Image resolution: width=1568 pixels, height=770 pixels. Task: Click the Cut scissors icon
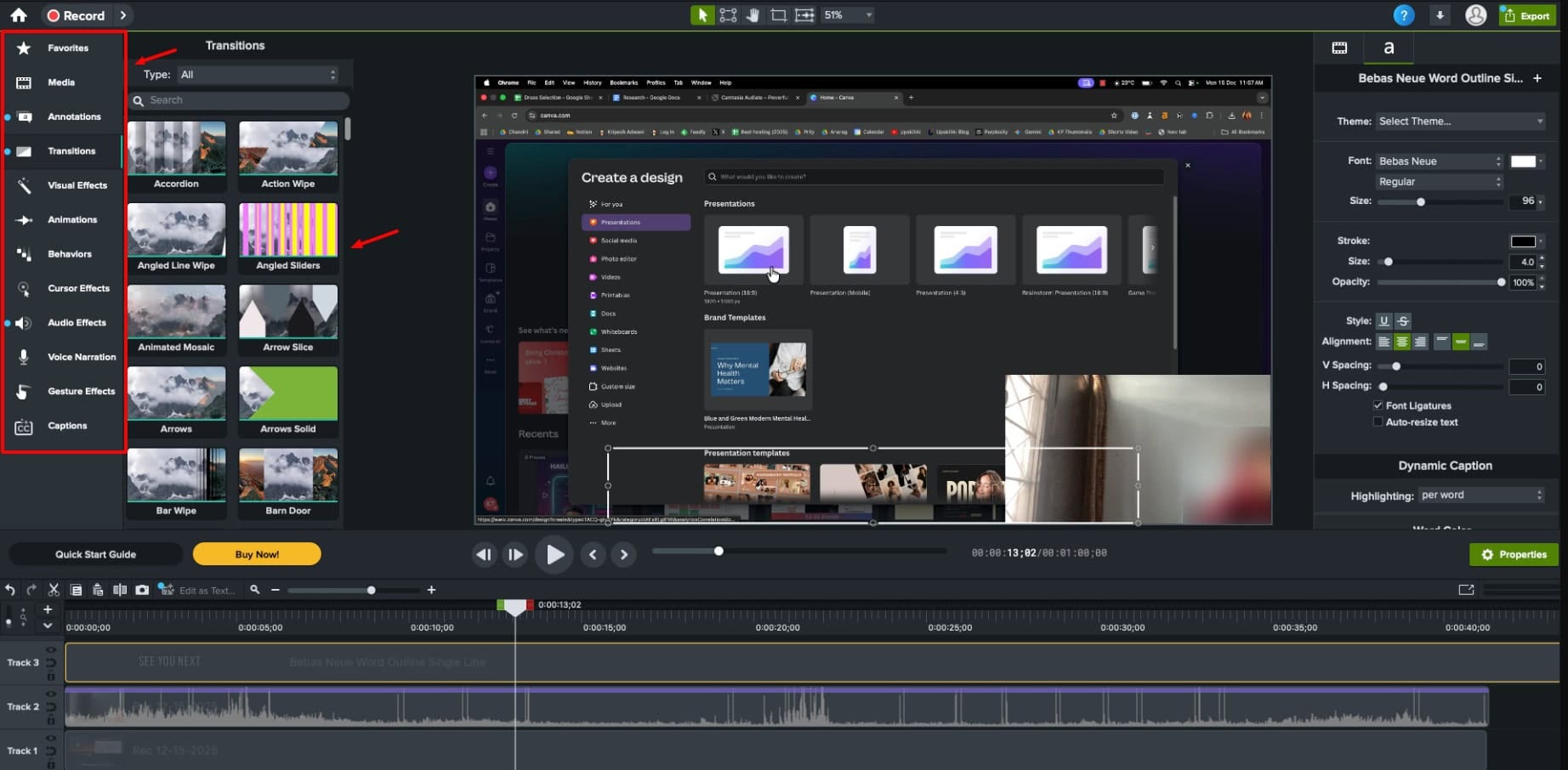pyautogui.click(x=54, y=590)
